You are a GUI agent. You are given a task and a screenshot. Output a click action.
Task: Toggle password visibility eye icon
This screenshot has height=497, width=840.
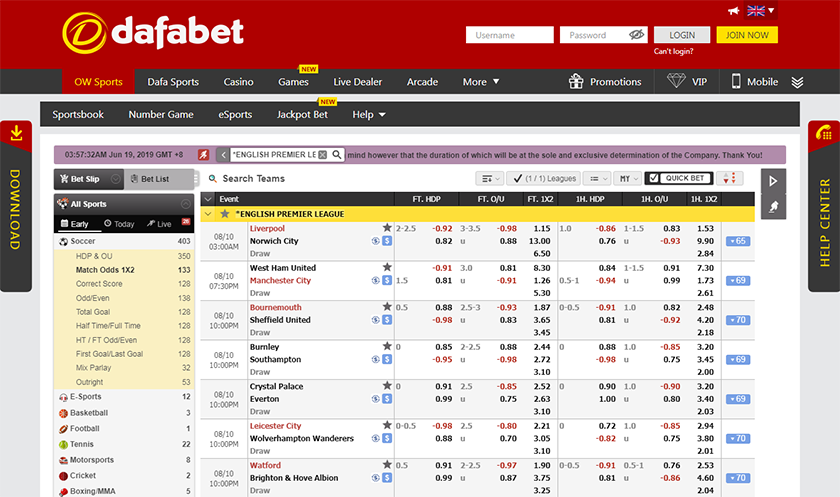click(x=636, y=35)
